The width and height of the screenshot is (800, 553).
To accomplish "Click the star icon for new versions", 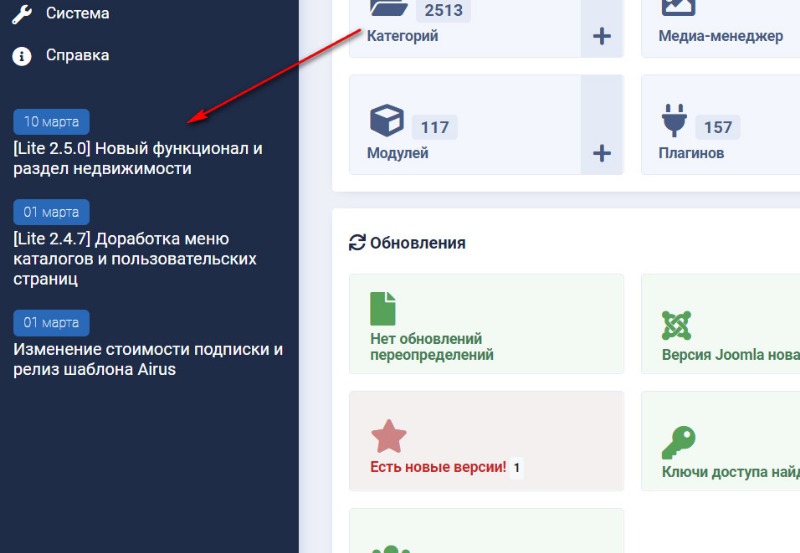I will tap(387, 436).
